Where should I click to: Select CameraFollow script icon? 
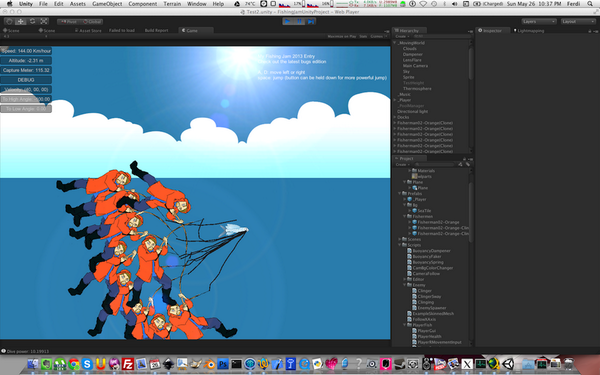[x=409, y=274]
